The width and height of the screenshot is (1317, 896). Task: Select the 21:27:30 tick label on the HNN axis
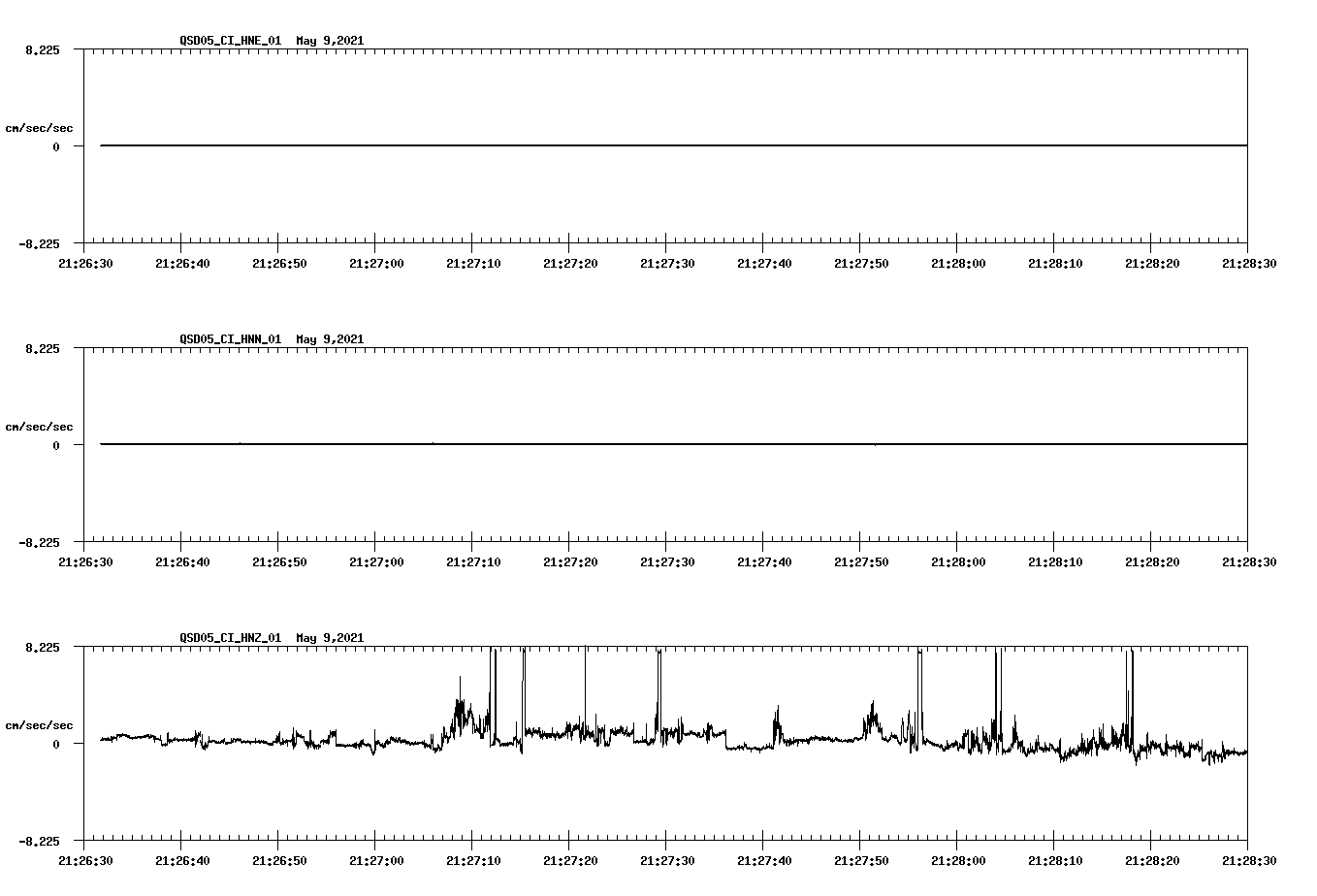666,560
